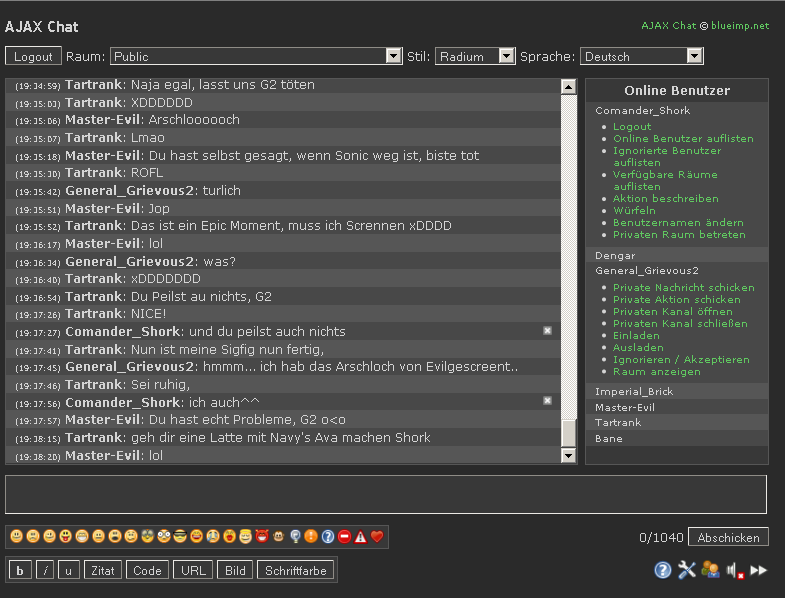Expand the Tartrank user entry in list
The image size is (785, 598).
618,422
